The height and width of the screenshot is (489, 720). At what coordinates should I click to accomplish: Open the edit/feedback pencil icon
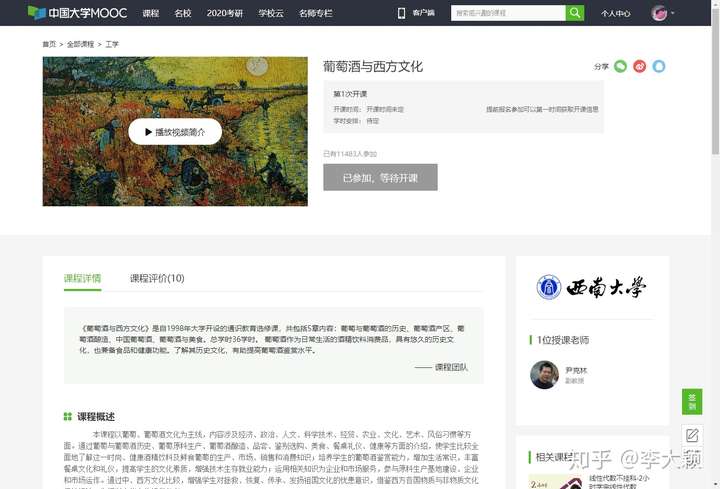[692, 435]
